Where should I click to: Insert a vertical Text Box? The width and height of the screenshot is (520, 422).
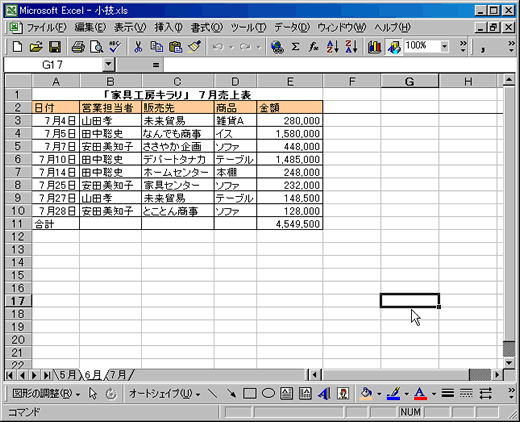pyautogui.click(x=305, y=394)
